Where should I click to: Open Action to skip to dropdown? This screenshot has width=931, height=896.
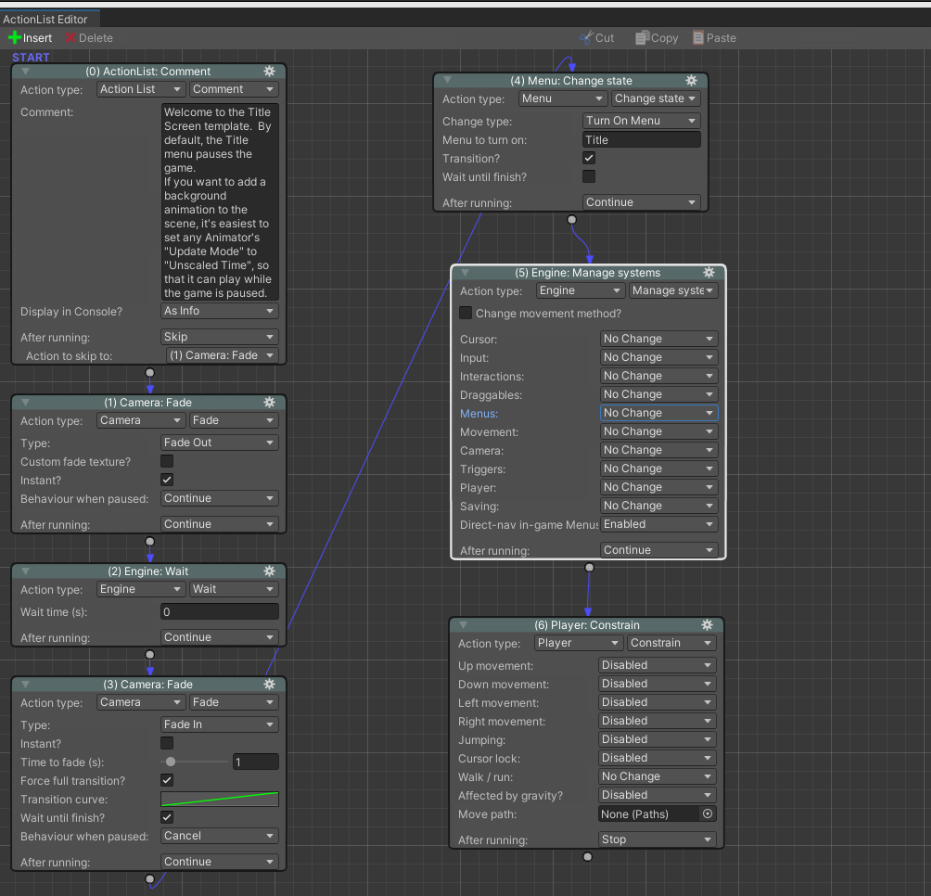(x=222, y=355)
